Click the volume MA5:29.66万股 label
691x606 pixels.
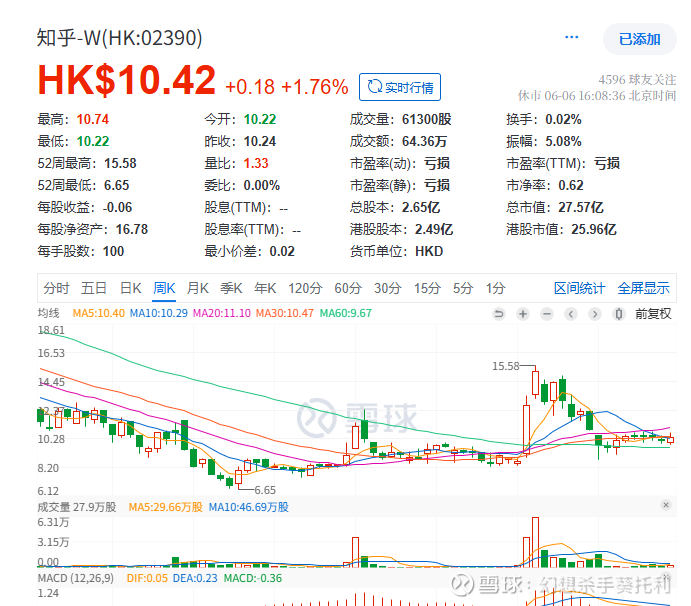pos(166,507)
